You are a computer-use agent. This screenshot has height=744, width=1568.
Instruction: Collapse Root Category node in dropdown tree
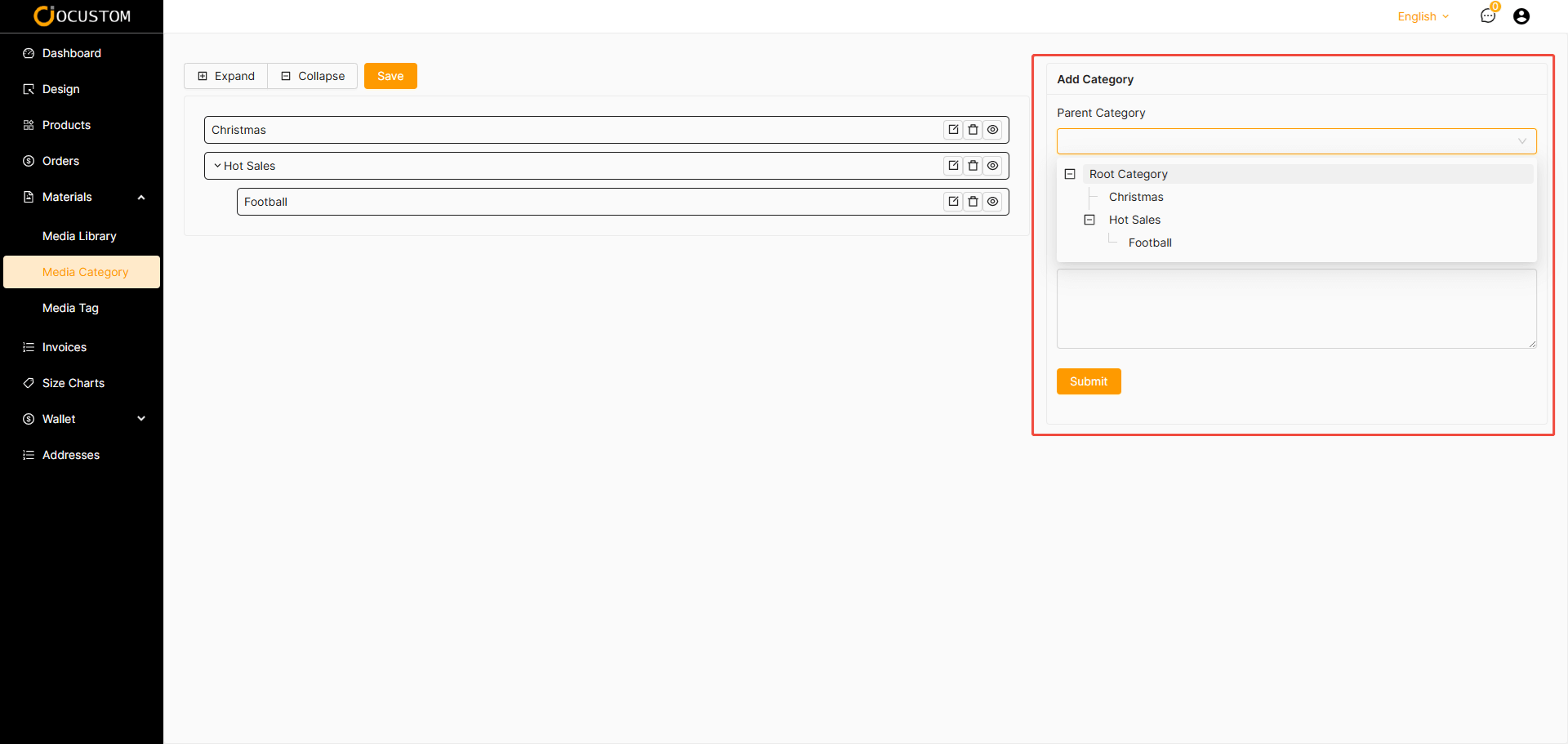1070,174
